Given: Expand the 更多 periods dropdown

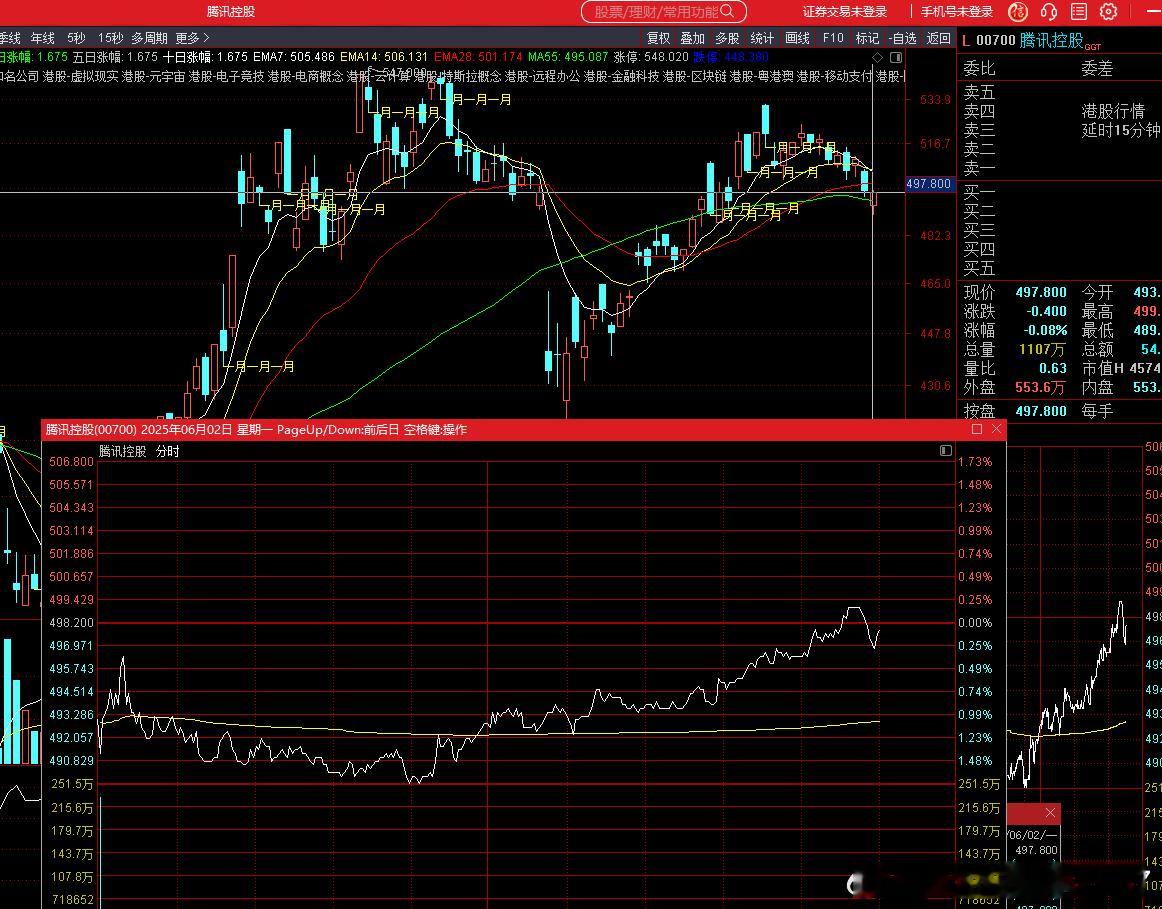Looking at the screenshot, I should point(193,38).
